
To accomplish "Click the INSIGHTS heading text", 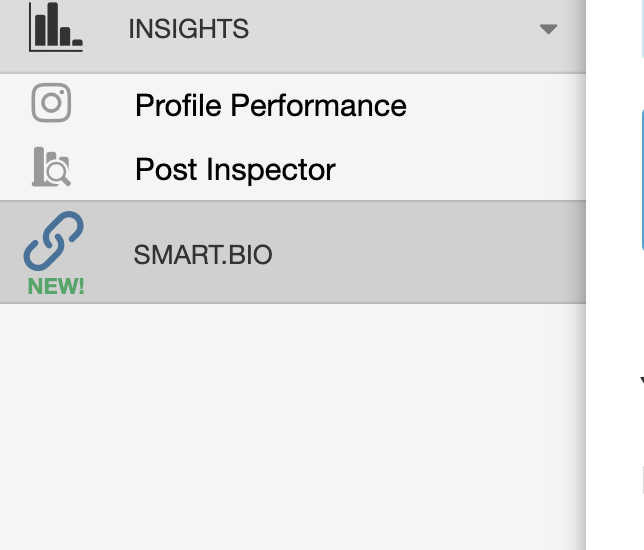I will coord(188,29).
